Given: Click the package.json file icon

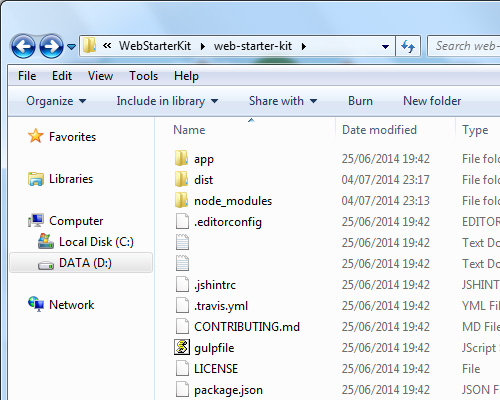Looking at the screenshot, I should (182, 389).
